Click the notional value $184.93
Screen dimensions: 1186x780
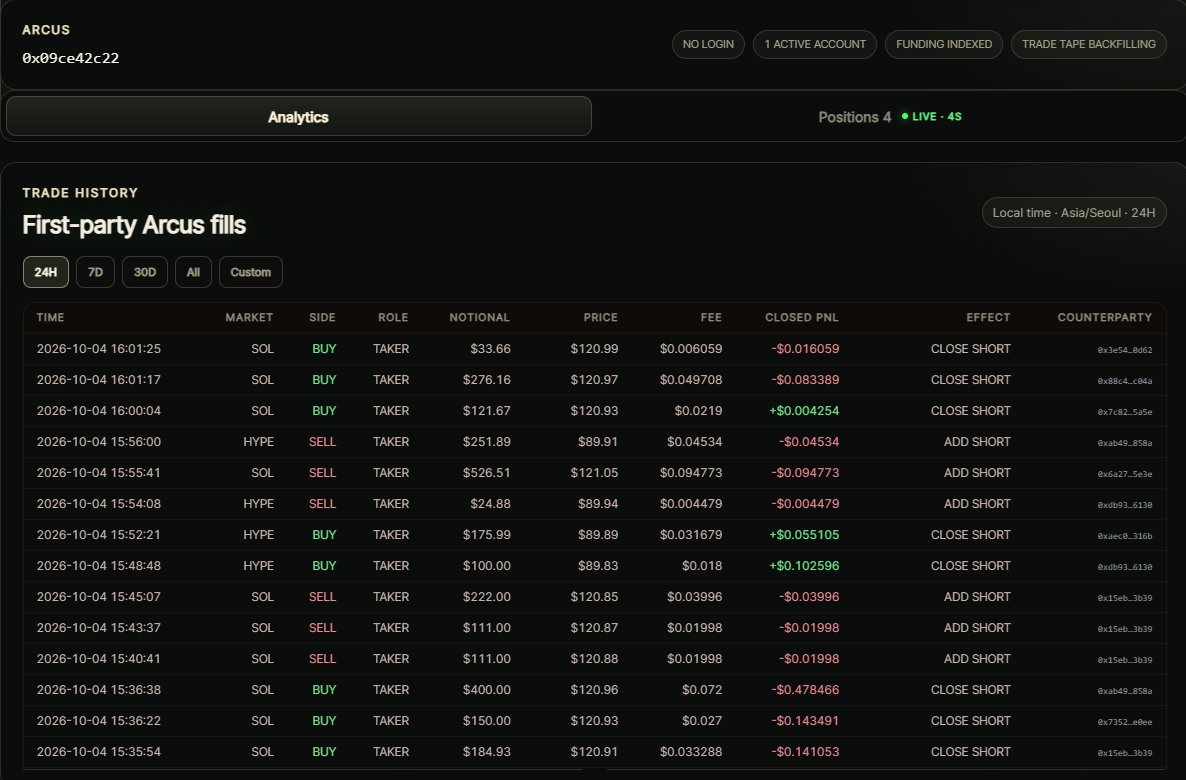(x=486, y=752)
